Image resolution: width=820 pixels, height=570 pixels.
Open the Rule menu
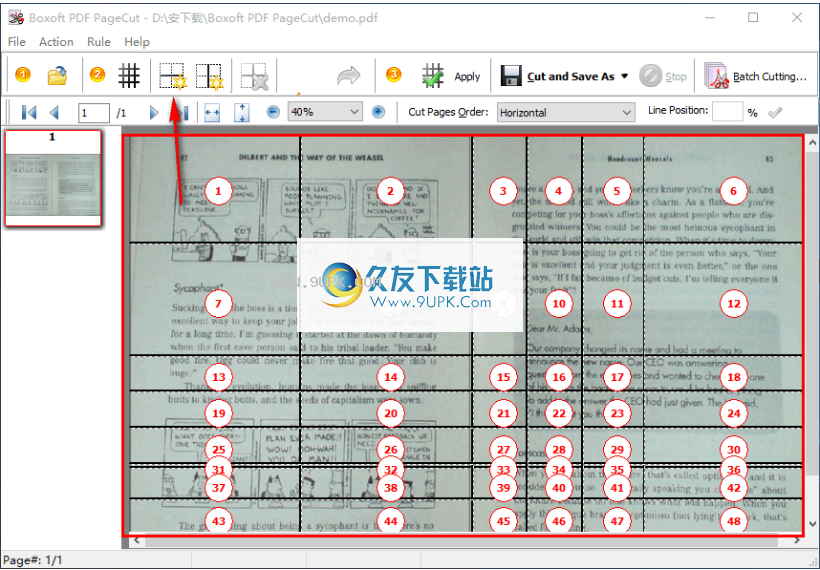[x=99, y=42]
